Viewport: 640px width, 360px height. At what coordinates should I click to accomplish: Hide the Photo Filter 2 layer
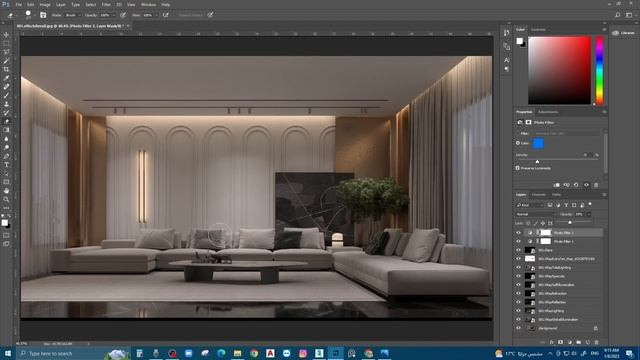click(x=518, y=233)
